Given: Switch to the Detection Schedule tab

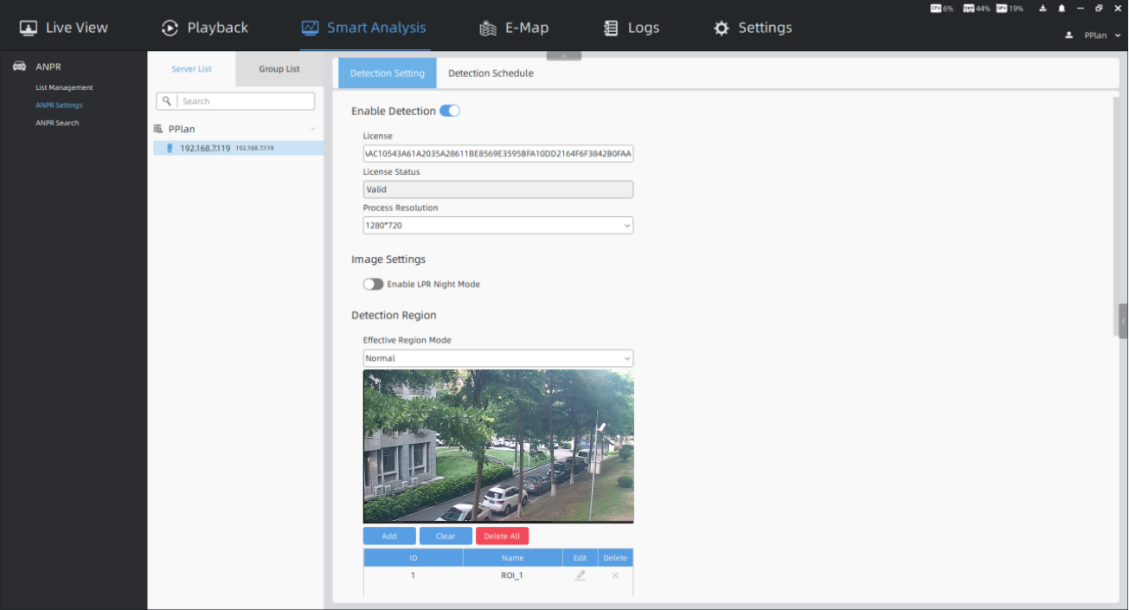Looking at the screenshot, I should [490, 73].
